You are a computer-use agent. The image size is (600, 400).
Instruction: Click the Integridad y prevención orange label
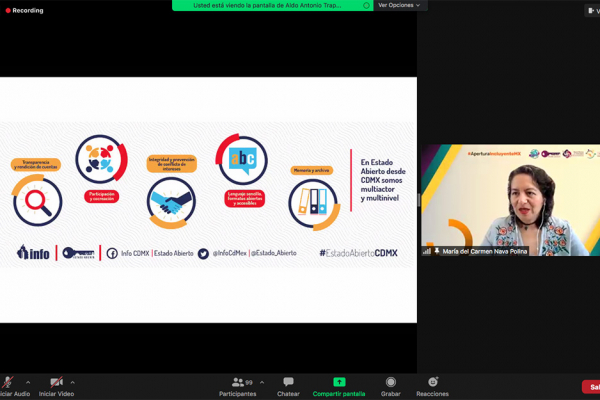[x=172, y=164]
